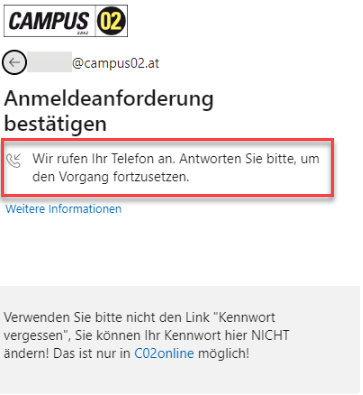
Task: Click the capitalized NICHT word in footer
Action: [270, 335]
